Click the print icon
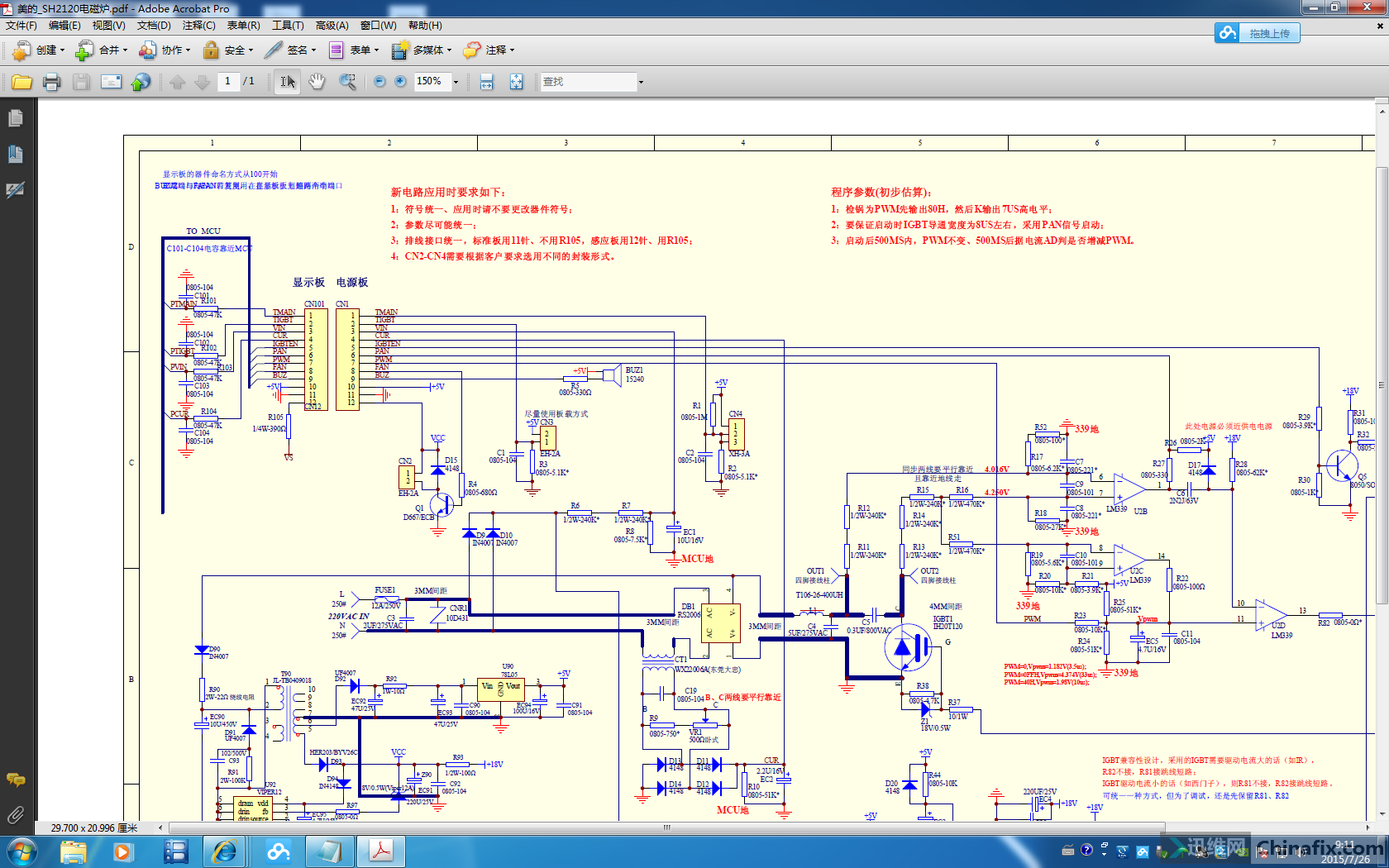 pos(51,82)
